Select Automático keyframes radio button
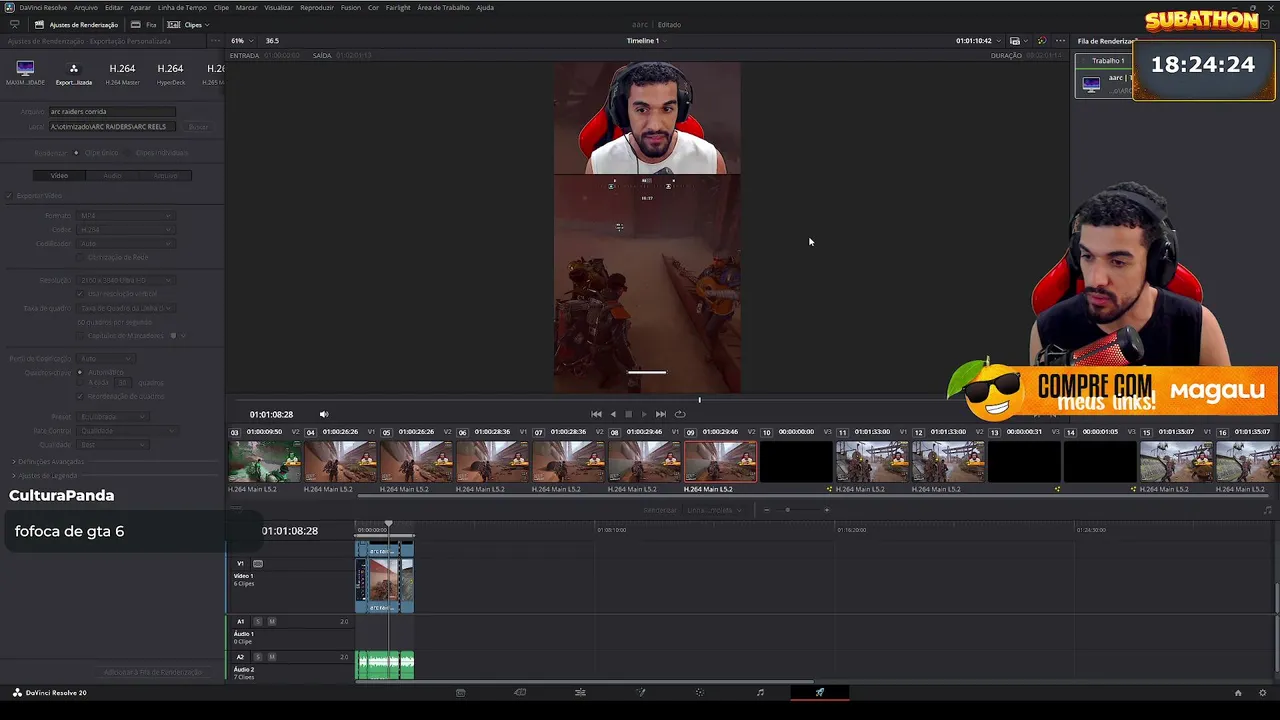1280x720 pixels. click(81, 372)
